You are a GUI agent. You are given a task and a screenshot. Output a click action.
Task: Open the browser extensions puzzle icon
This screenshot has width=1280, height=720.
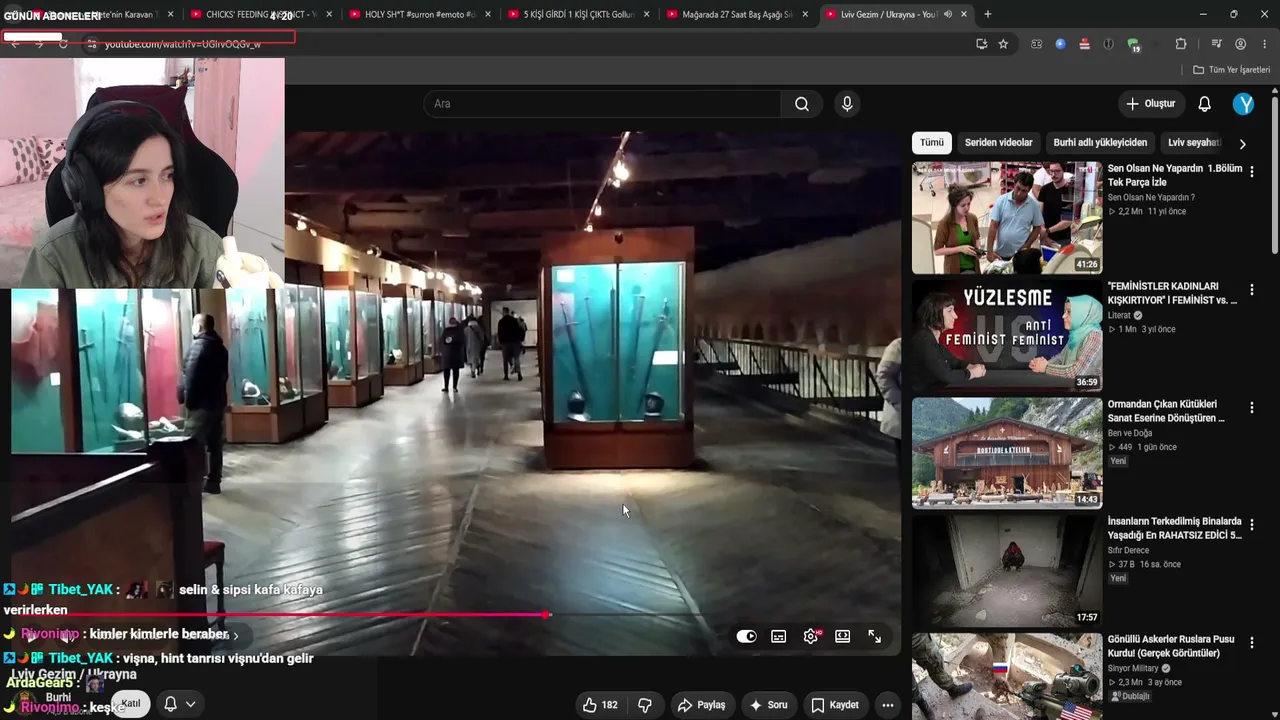coord(1181,44)
